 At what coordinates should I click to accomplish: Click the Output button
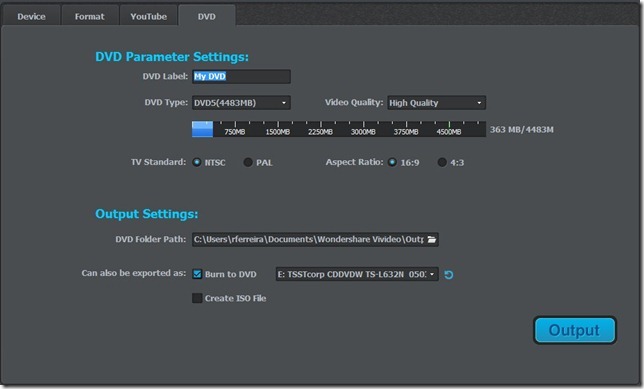[575, 330]
